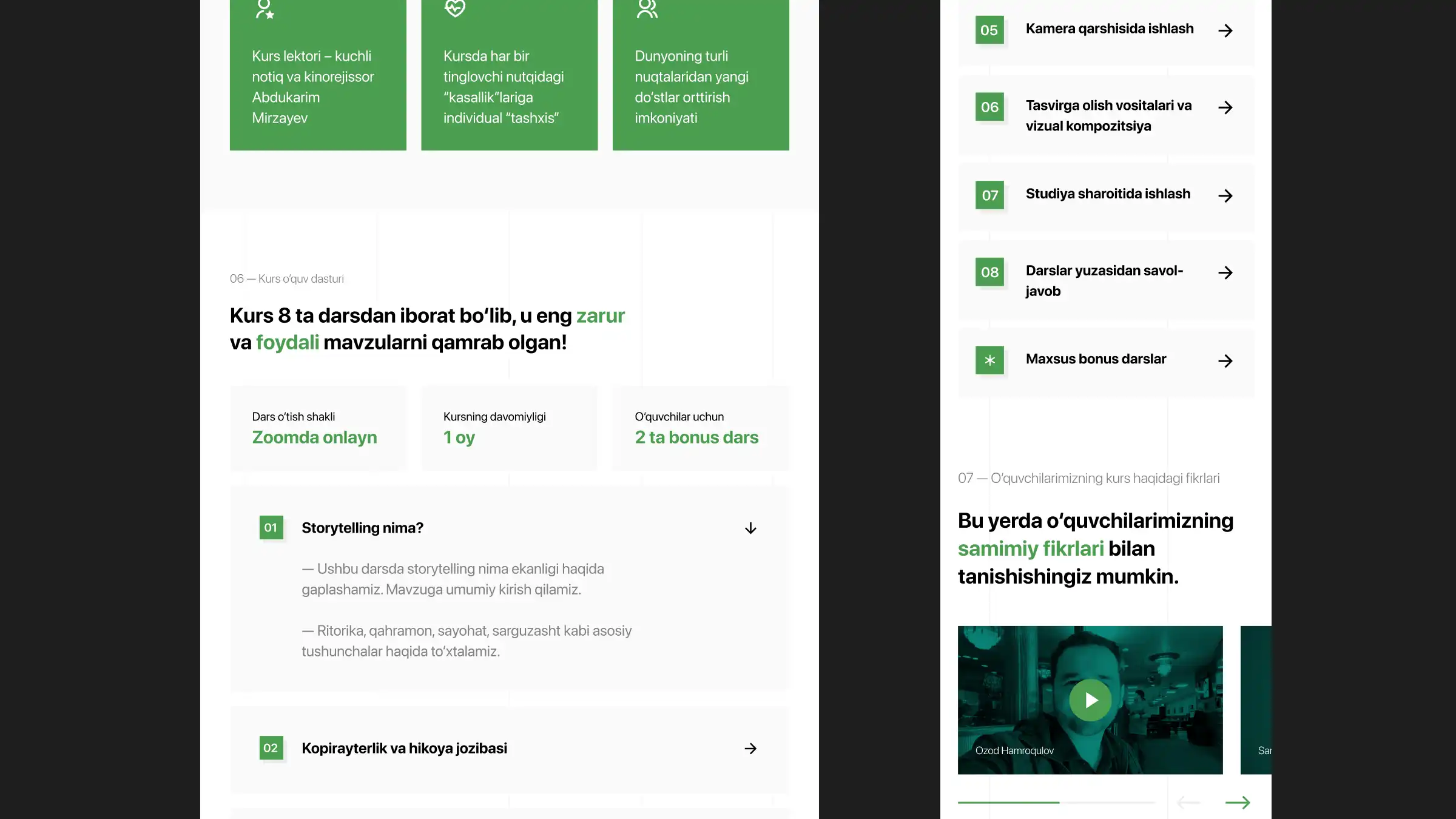Expand Kopirayterlik va hikoya jozibasi arrow
The height and width of the screenshot is (819, 1456).
pyautogui.click(x=750, y=749)
